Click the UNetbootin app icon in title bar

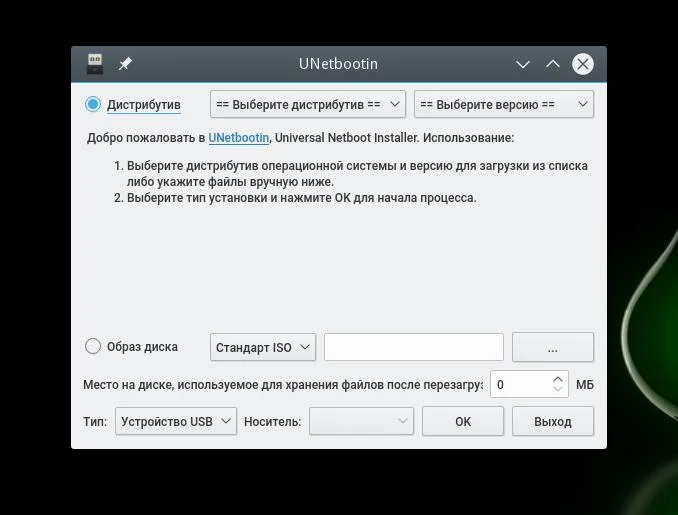point(95,64)
